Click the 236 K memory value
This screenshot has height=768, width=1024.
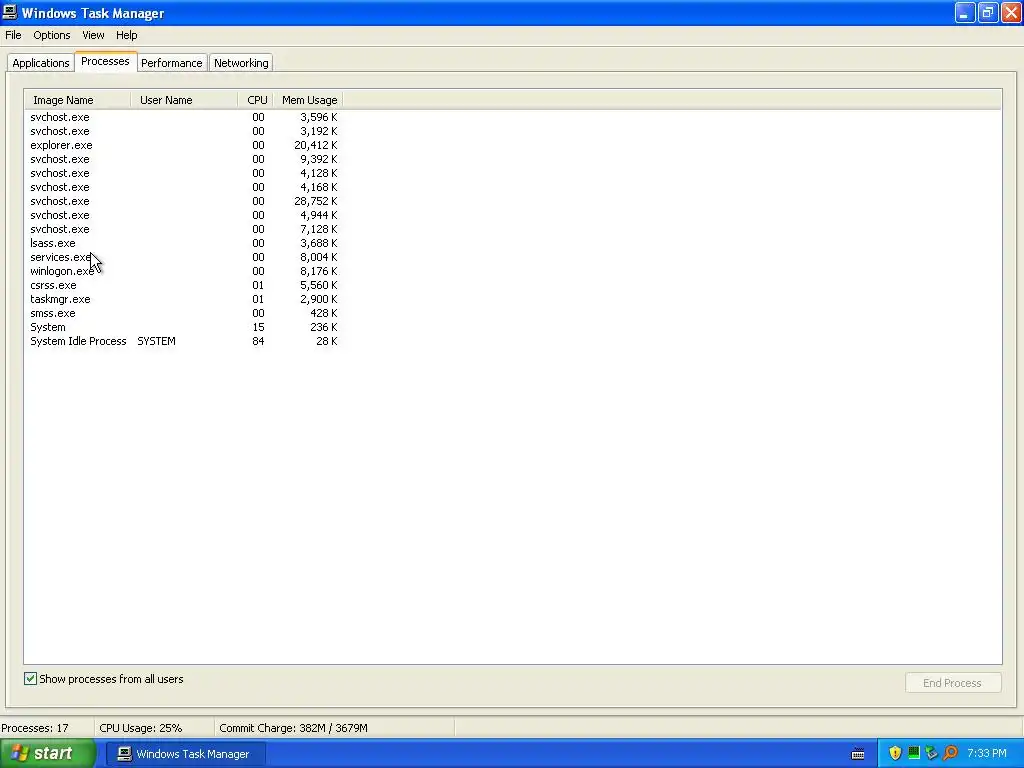(323, 327)
